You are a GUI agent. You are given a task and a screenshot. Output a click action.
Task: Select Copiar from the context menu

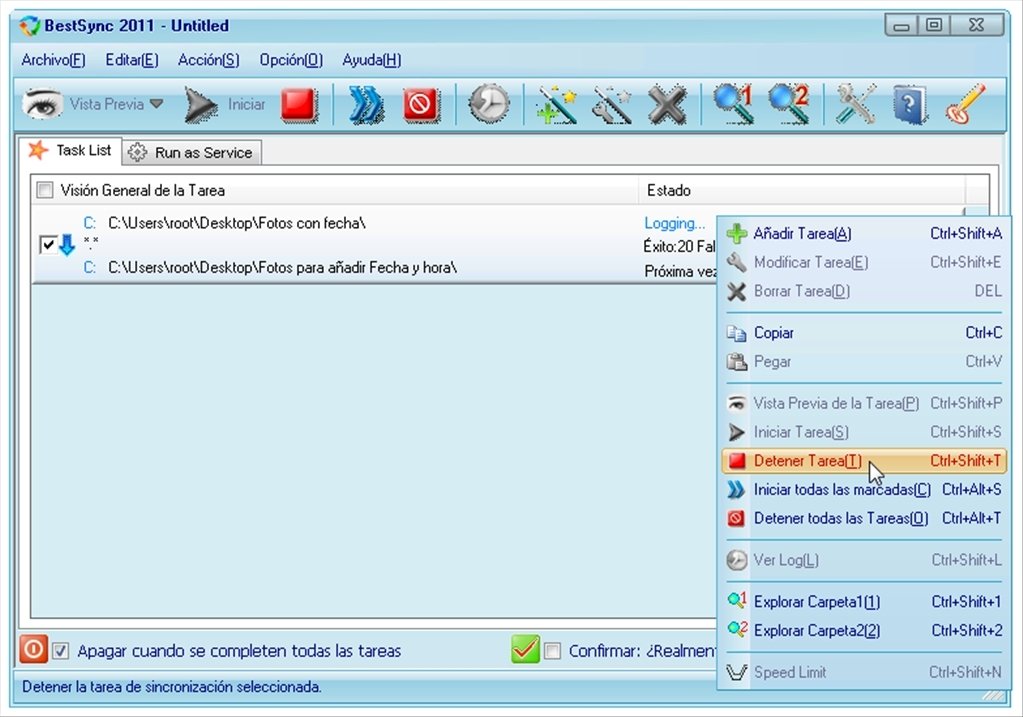864,333
